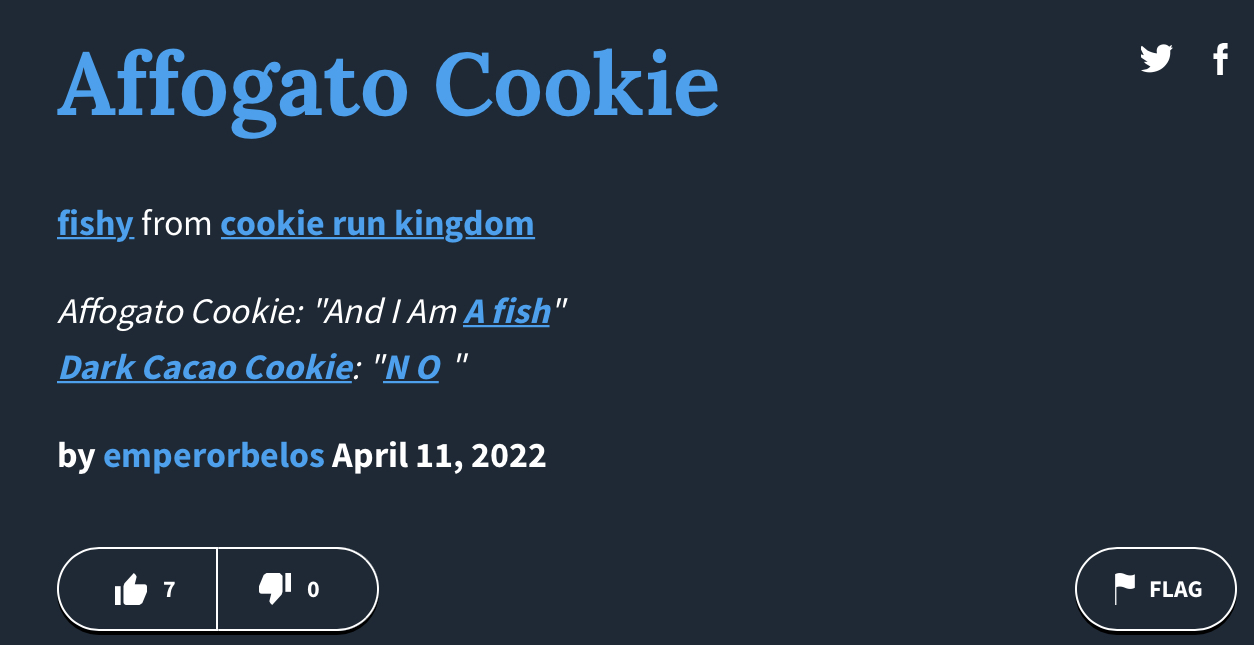Viewport: 1254px width, 645px height.
Task: Click the upvote count showing 7
Action: [169, 590]
